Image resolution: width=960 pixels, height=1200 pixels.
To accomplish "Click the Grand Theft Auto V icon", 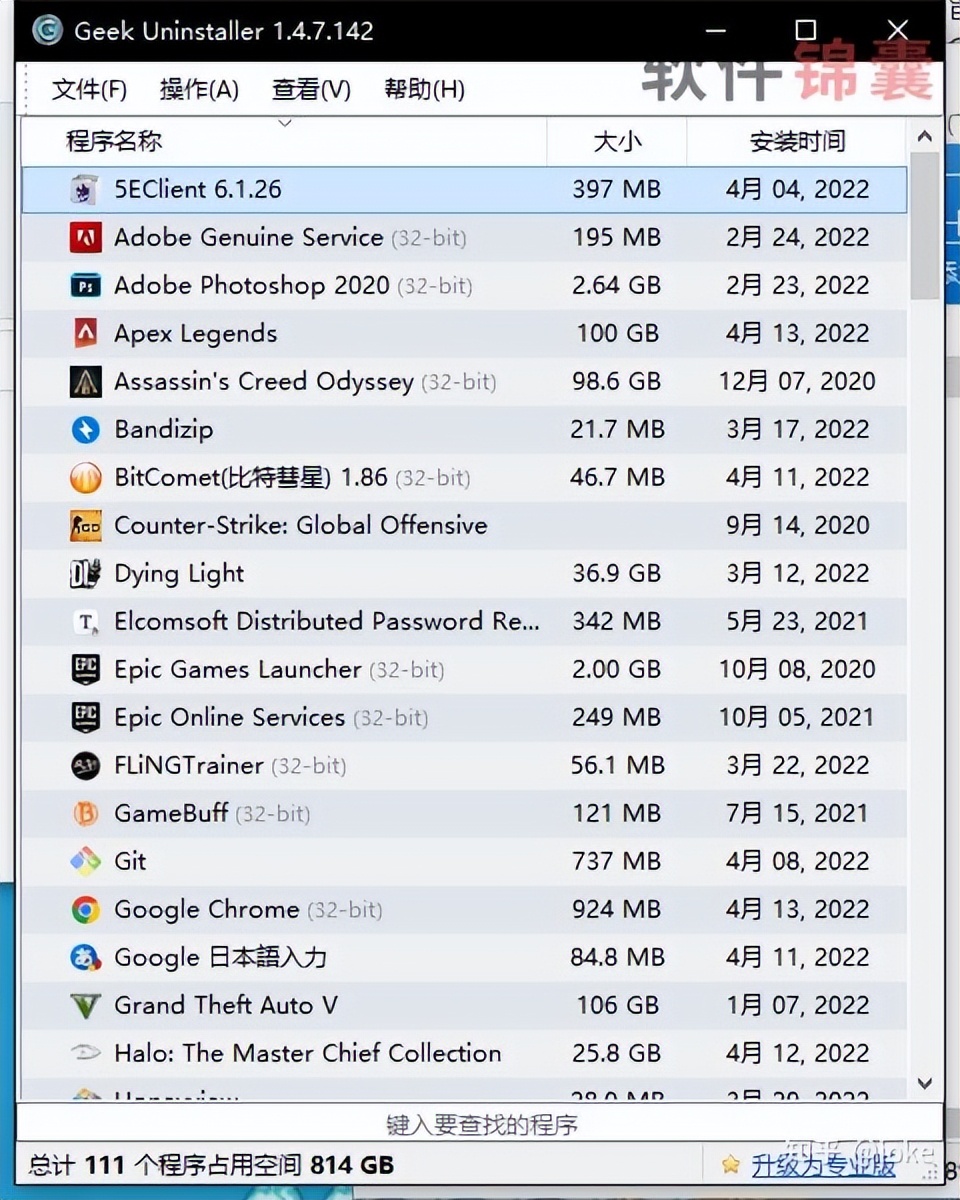I will [85, 1006].
